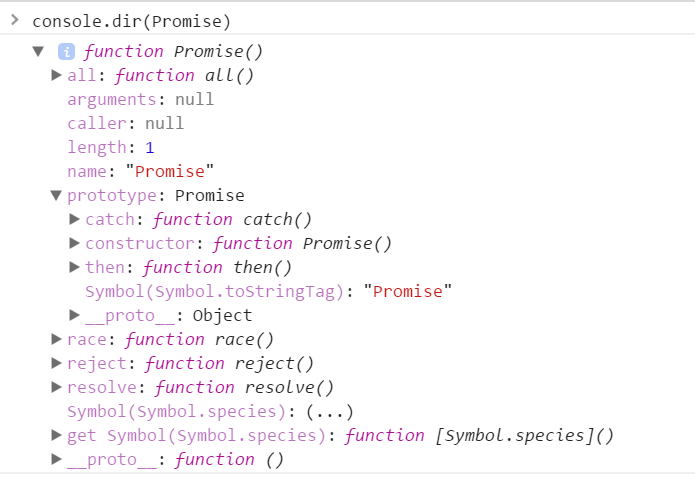Expand the catch: function catch() property
The image size is (695, 478).
pyautogui.click(x=75, y=219)
